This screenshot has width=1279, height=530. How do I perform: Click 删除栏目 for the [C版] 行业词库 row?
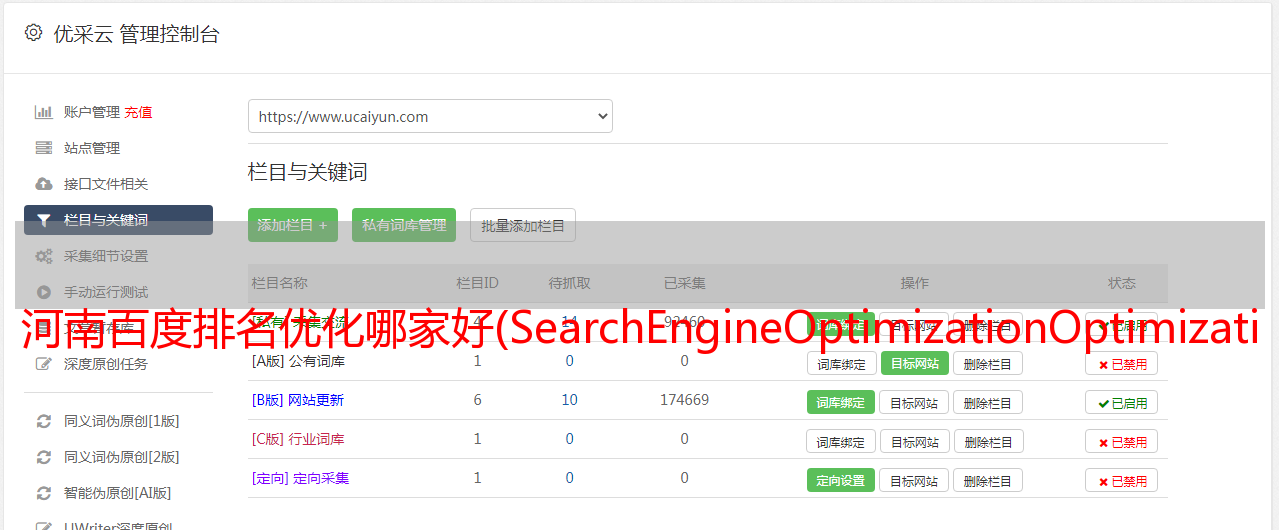click(x=988, y=442)
